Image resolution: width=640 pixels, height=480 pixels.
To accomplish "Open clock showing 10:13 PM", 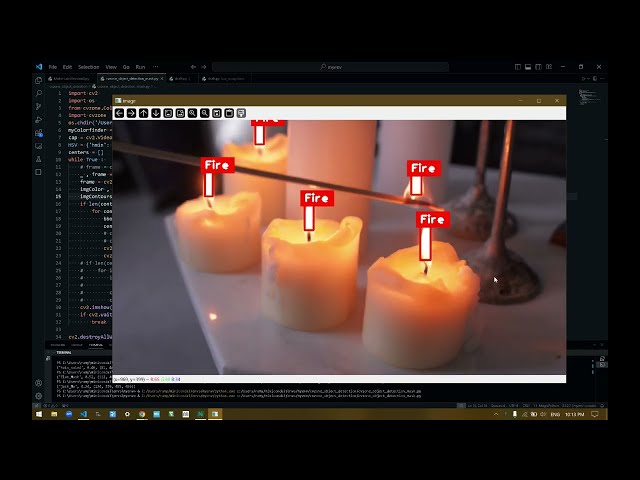I will 575,414.
